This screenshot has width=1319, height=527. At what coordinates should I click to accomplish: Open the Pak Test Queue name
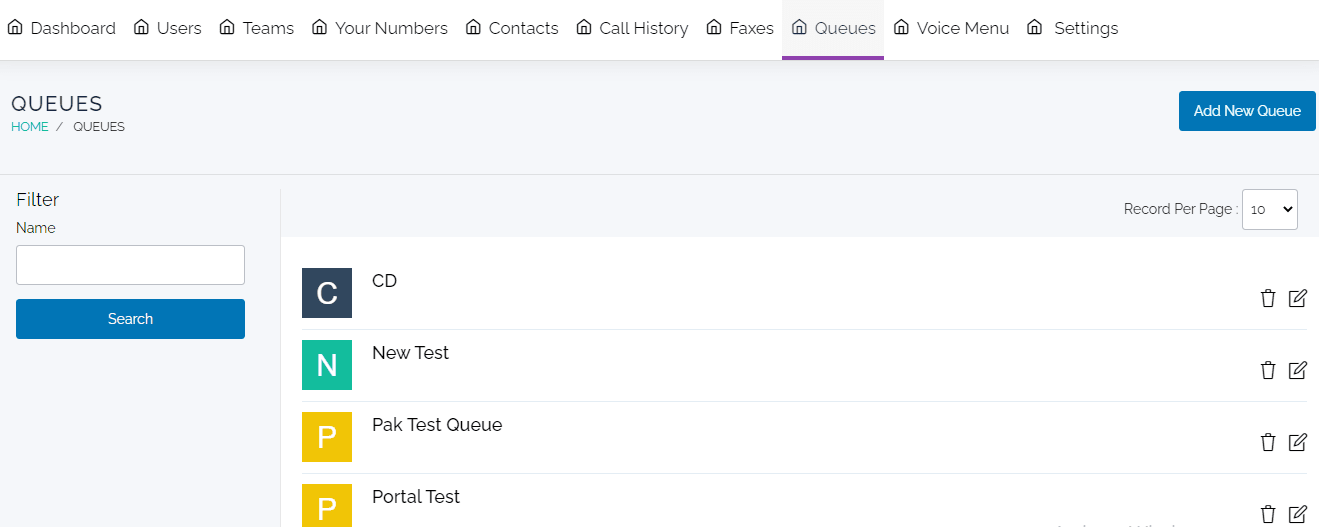(x=437, y=425)
